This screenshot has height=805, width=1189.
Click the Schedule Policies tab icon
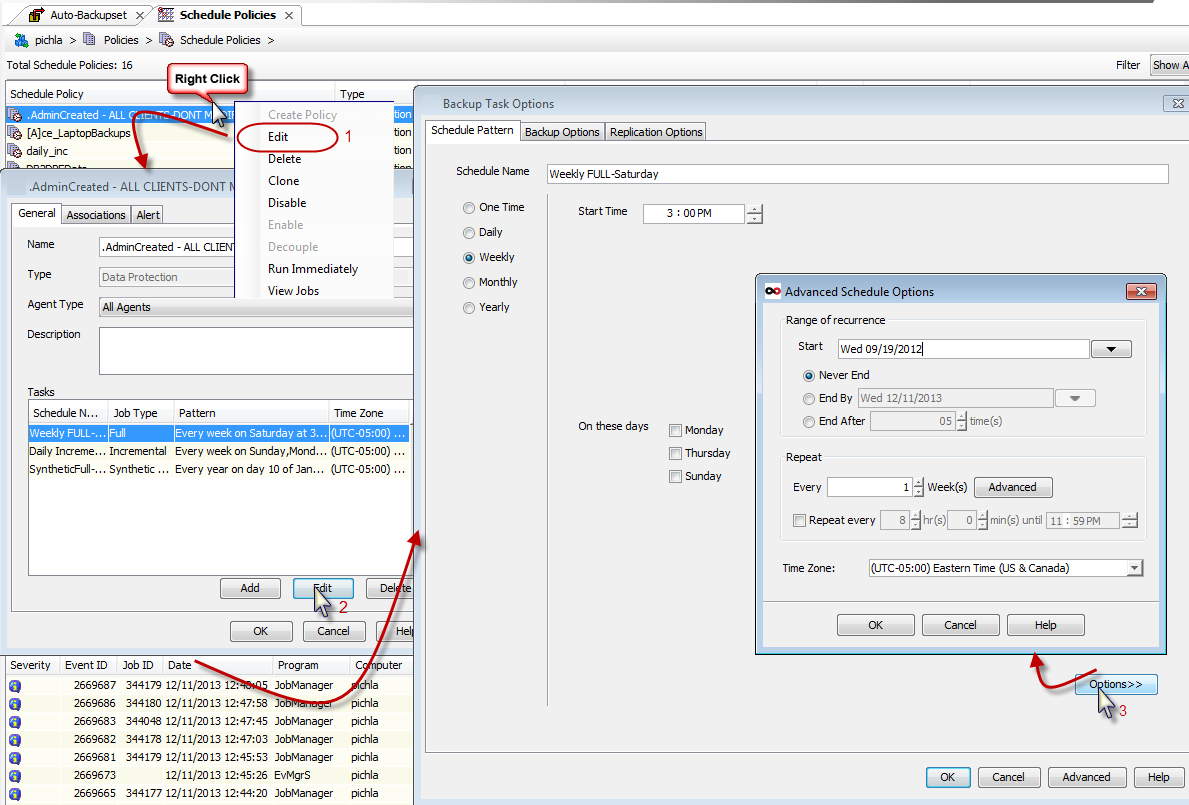(166, 14)
